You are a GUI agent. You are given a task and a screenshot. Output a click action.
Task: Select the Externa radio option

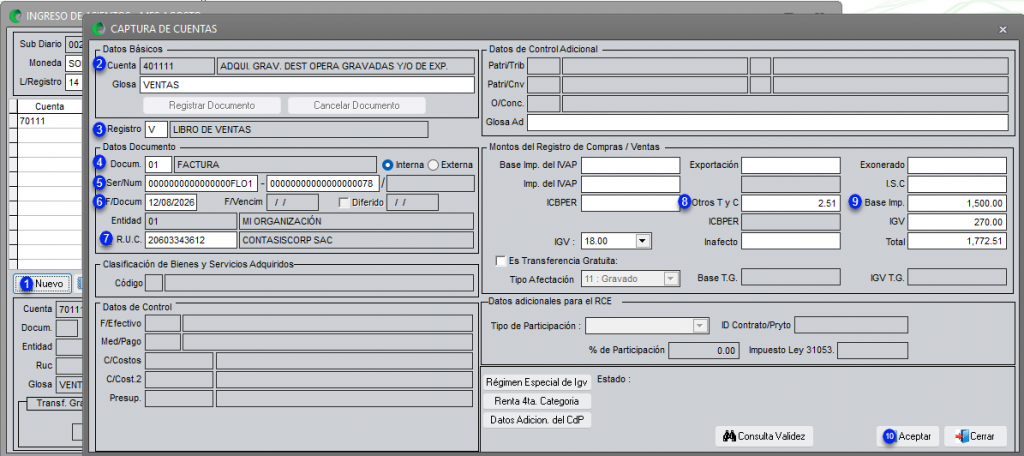(x=432, y=165)
